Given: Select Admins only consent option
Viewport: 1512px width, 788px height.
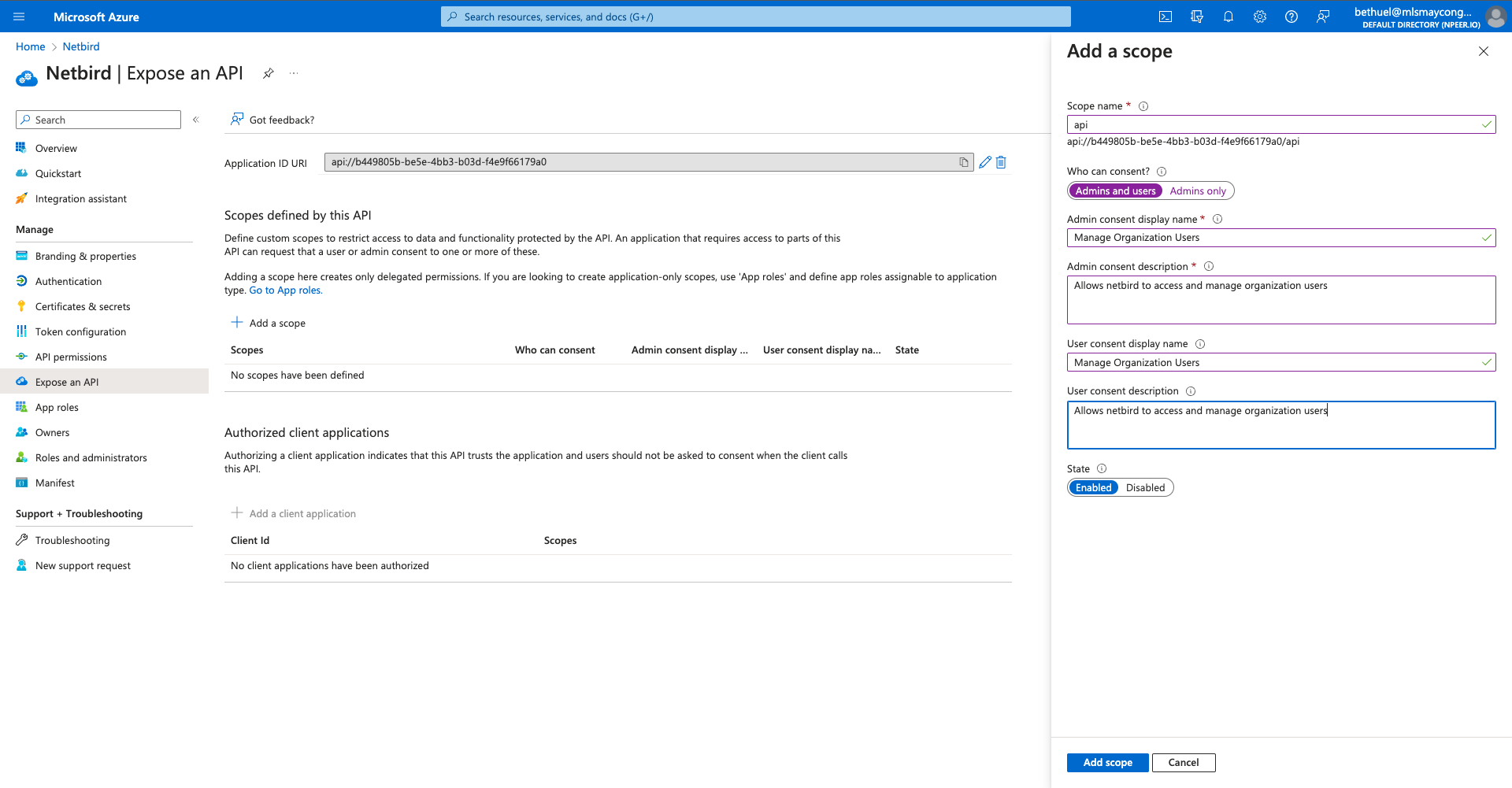Looking at the screenshot, I should pos(1197,191).
